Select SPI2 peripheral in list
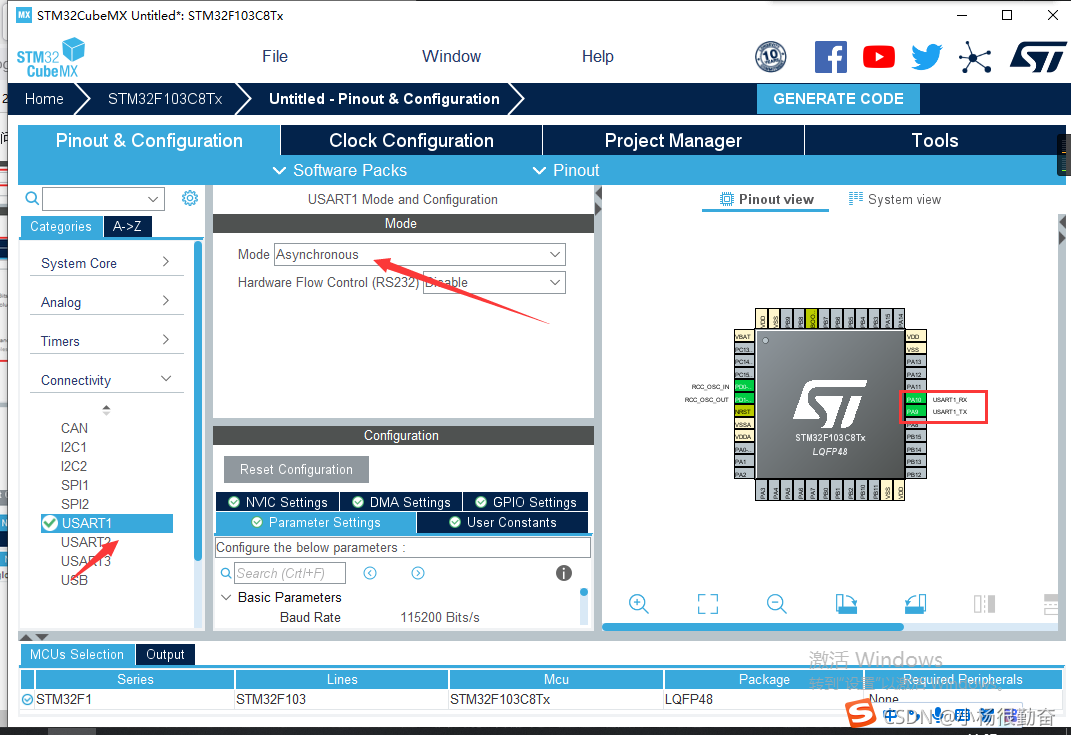Viewport: 1071px width, 735px height. pyautogui.click(x=74, y=504)
